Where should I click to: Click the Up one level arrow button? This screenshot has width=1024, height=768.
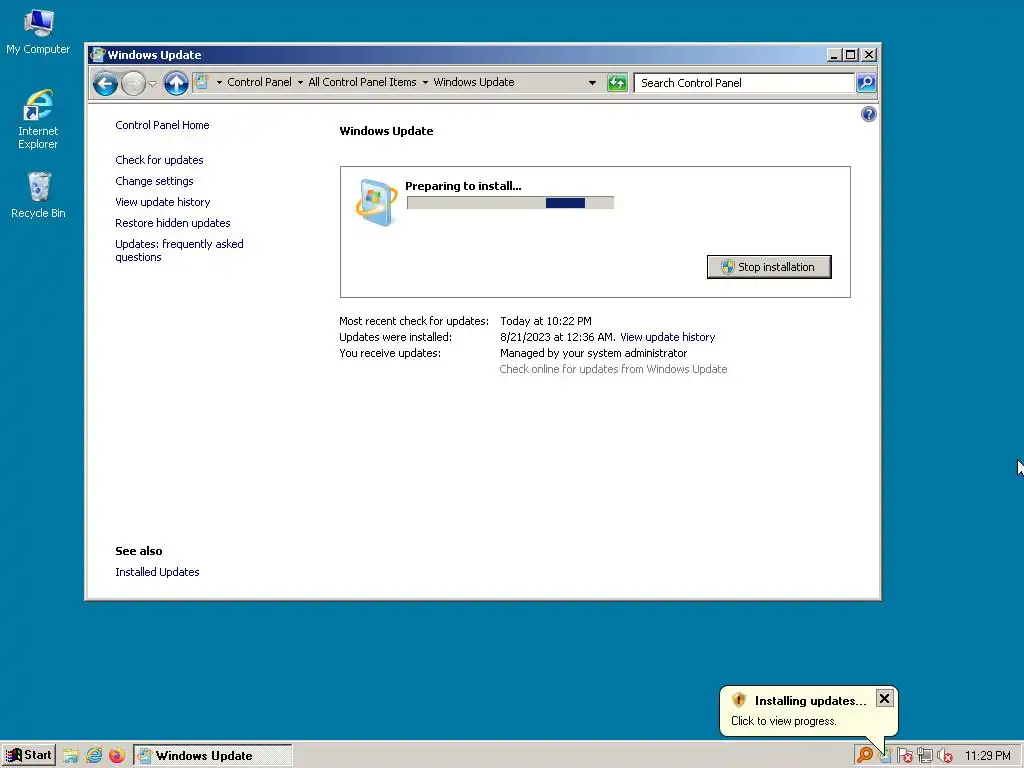176,84
